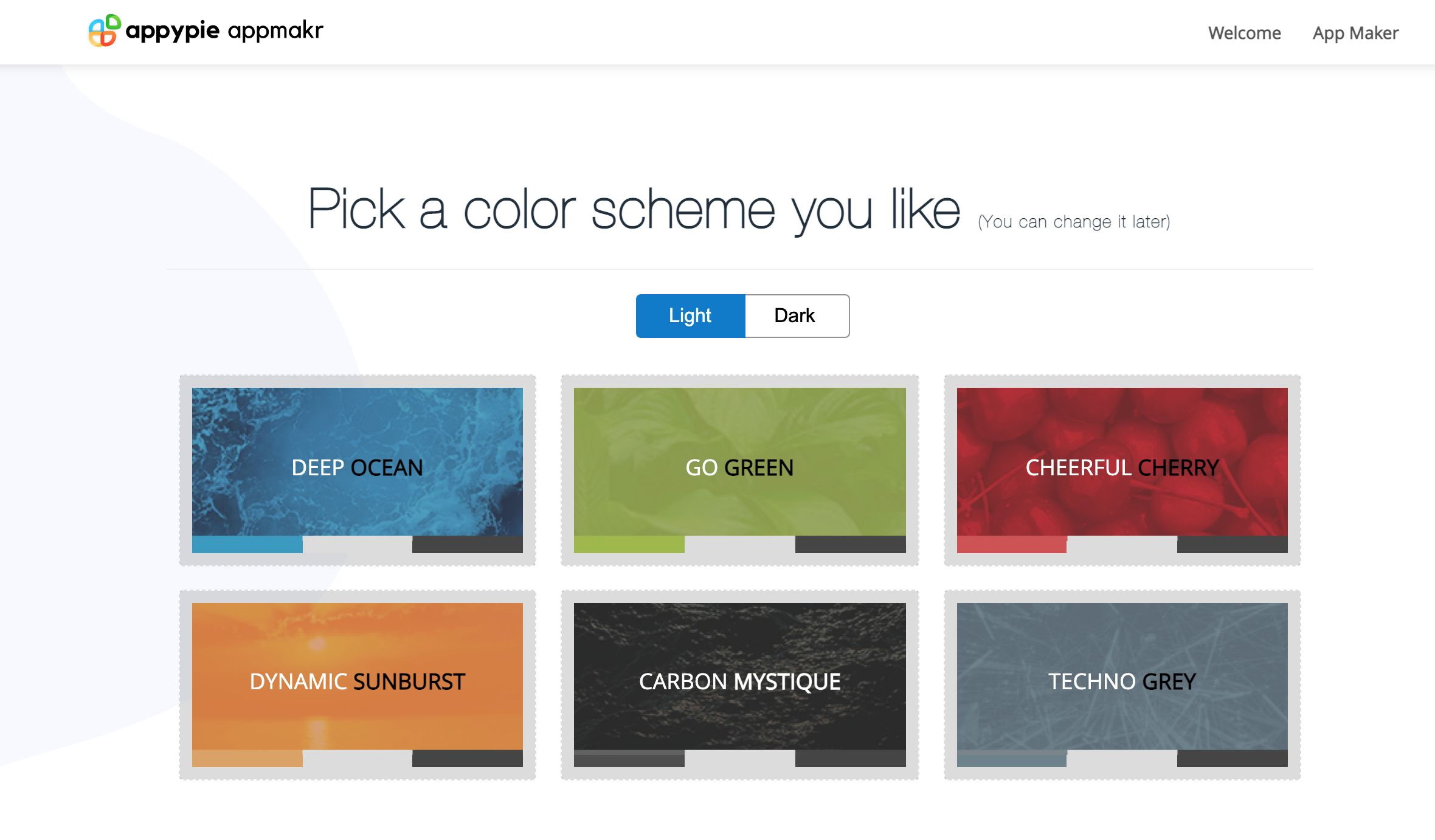Screen dimensions: 1435x840
Task: Click the light grey swatch under Go Green
Action: tap(739, 545)
